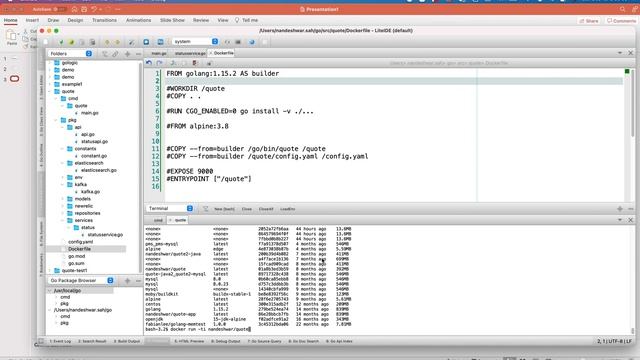Click the CloseAll button in Terminal toolbar
Screen dimensions: 640x360
click(266, 209)
